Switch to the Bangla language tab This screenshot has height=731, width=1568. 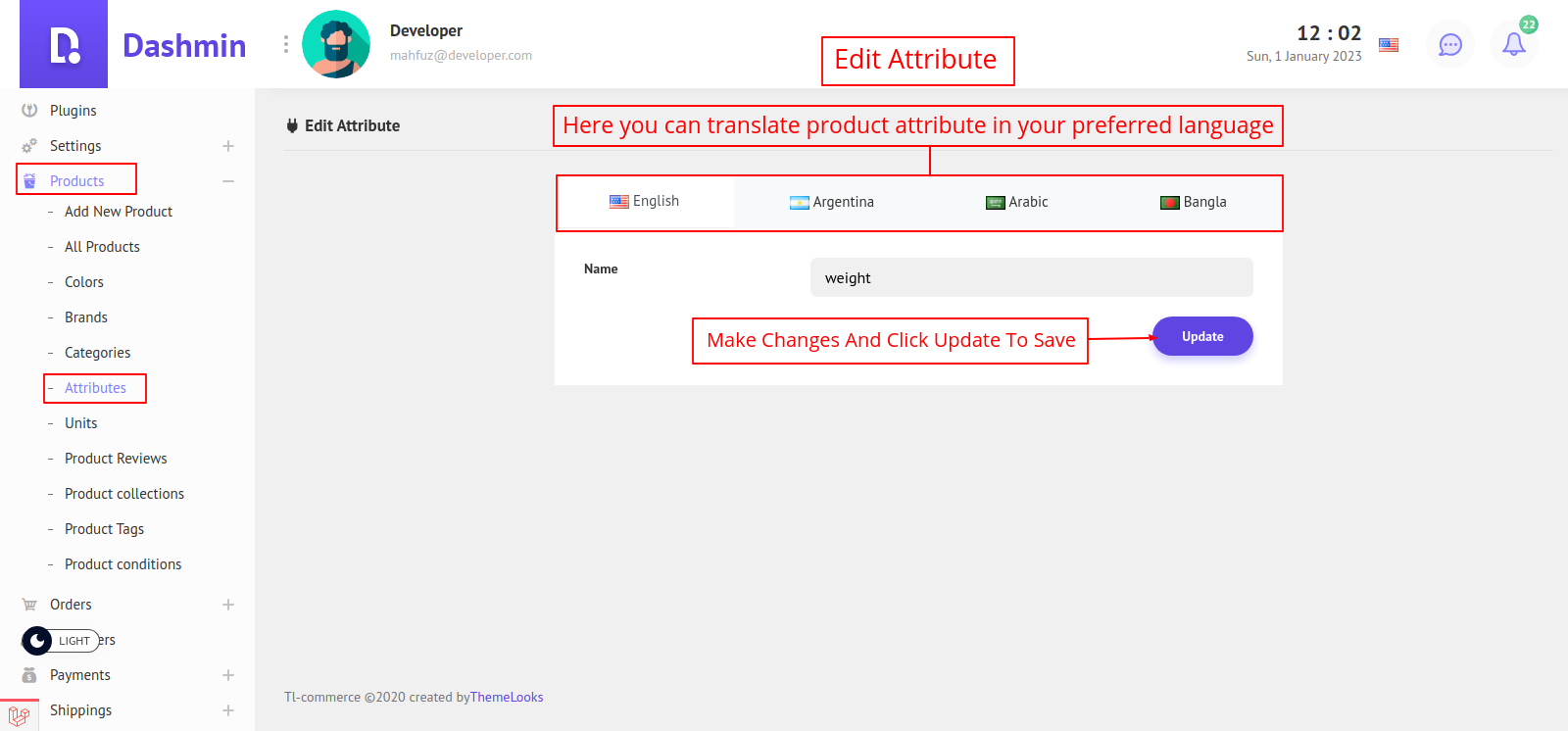(1193, 202)
